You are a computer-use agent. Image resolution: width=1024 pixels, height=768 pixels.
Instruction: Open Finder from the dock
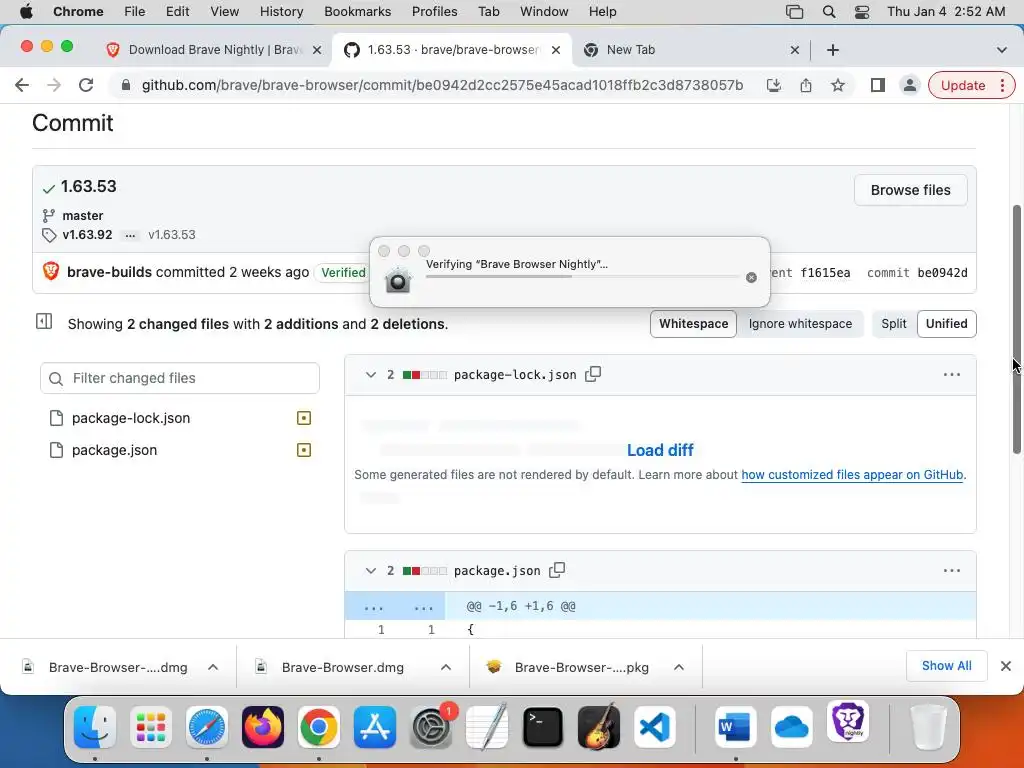point(95,727)
